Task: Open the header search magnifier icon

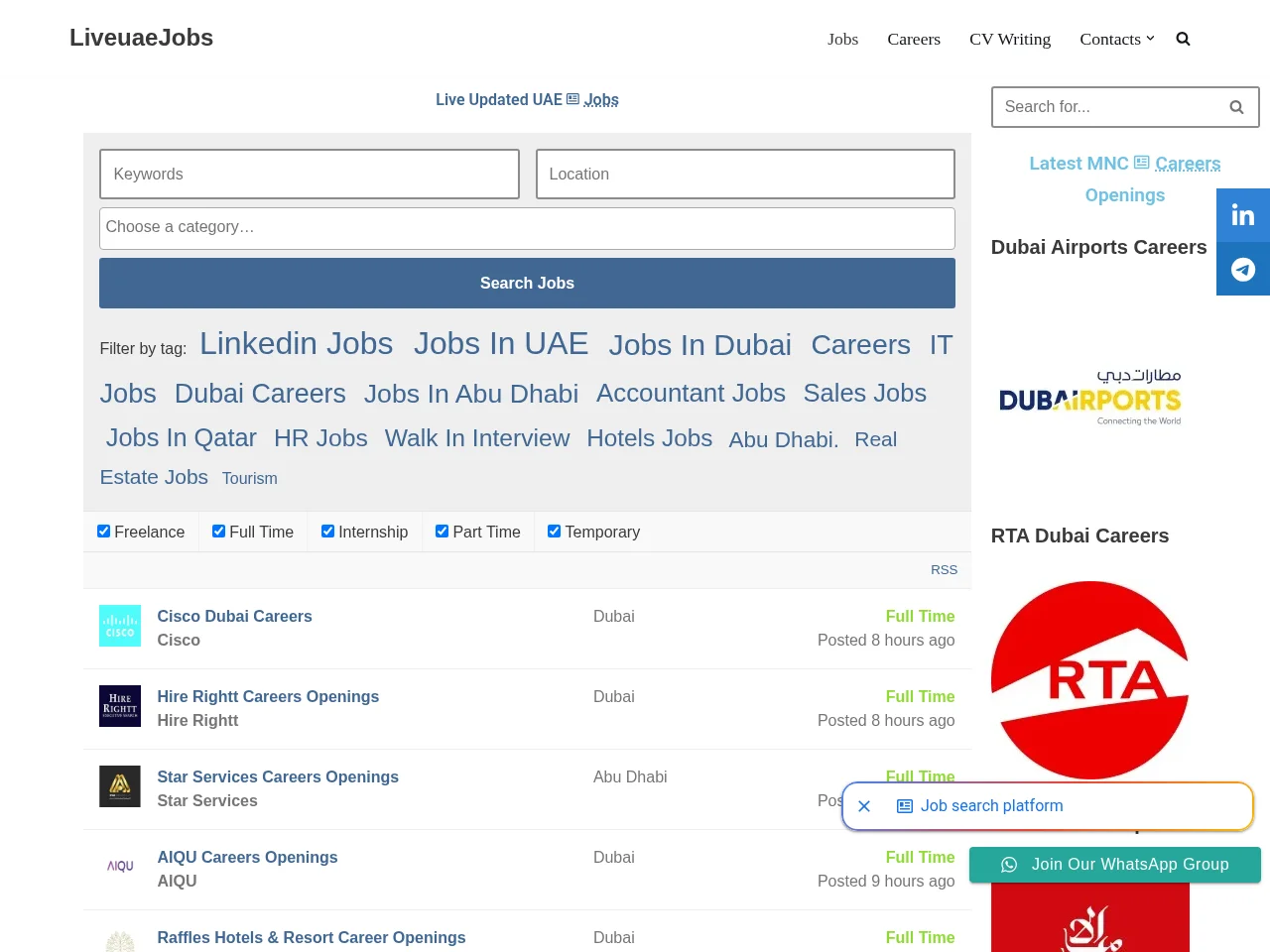Action: coord(1183,39)
